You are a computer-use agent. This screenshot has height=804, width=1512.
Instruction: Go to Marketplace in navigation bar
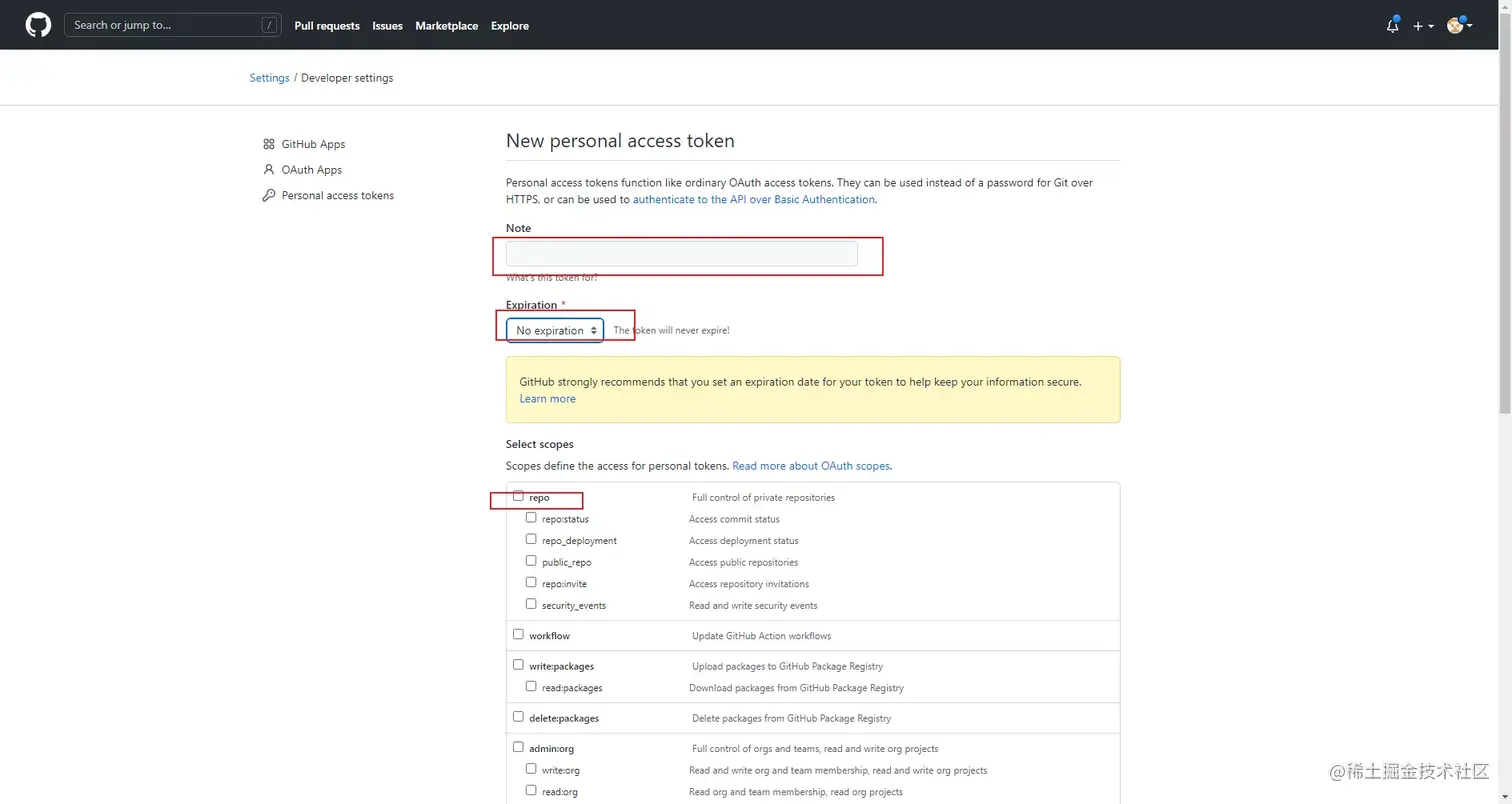(x=447, y=26)
